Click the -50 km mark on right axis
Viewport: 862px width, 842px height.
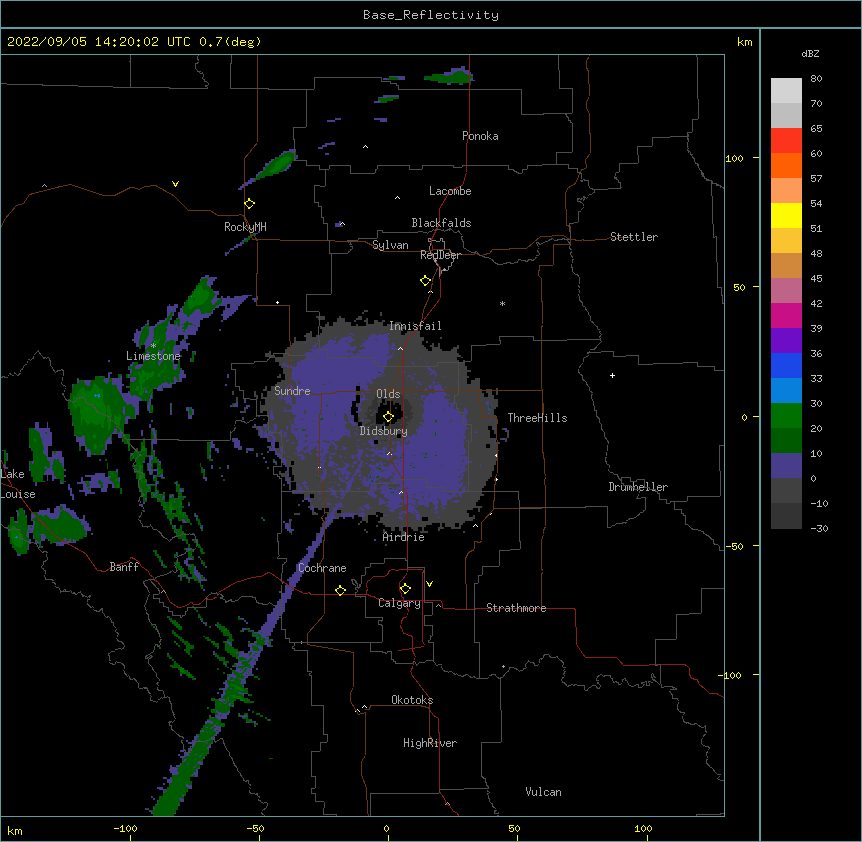click(734, 546)
